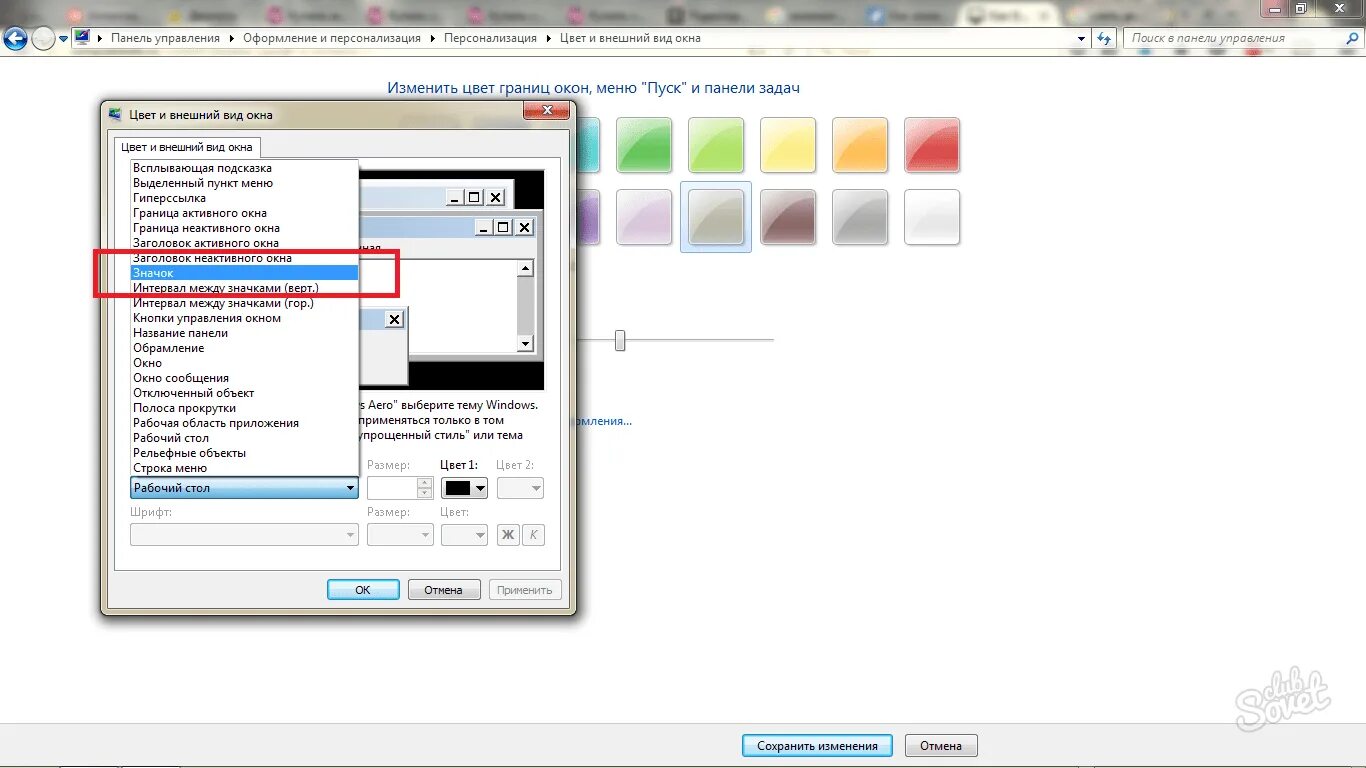Select the gray window color swatch
The height and width of the screenshot is (768, 1366).
[860, 217]
